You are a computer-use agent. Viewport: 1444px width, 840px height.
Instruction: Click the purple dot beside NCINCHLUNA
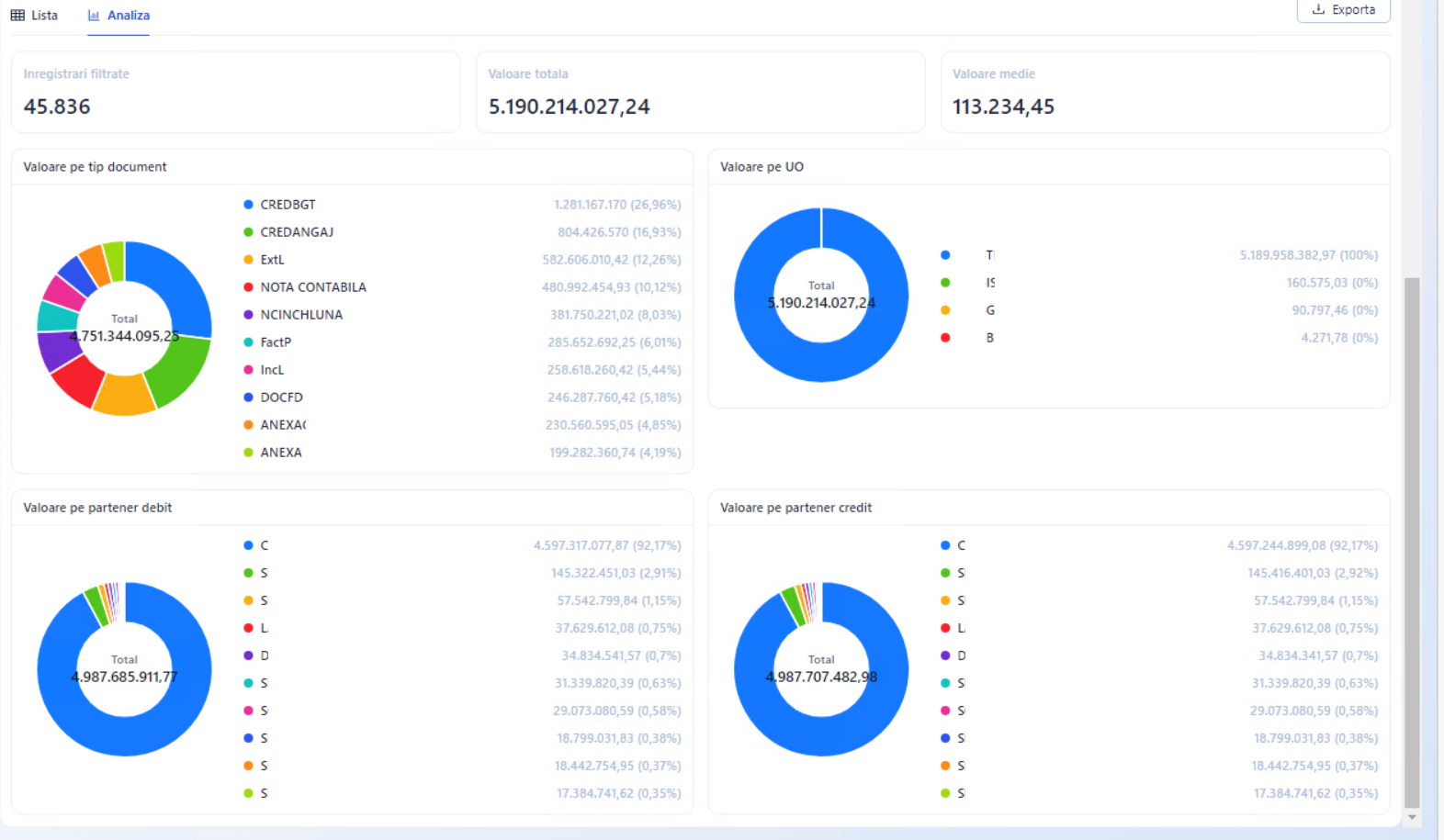point(248,315)
